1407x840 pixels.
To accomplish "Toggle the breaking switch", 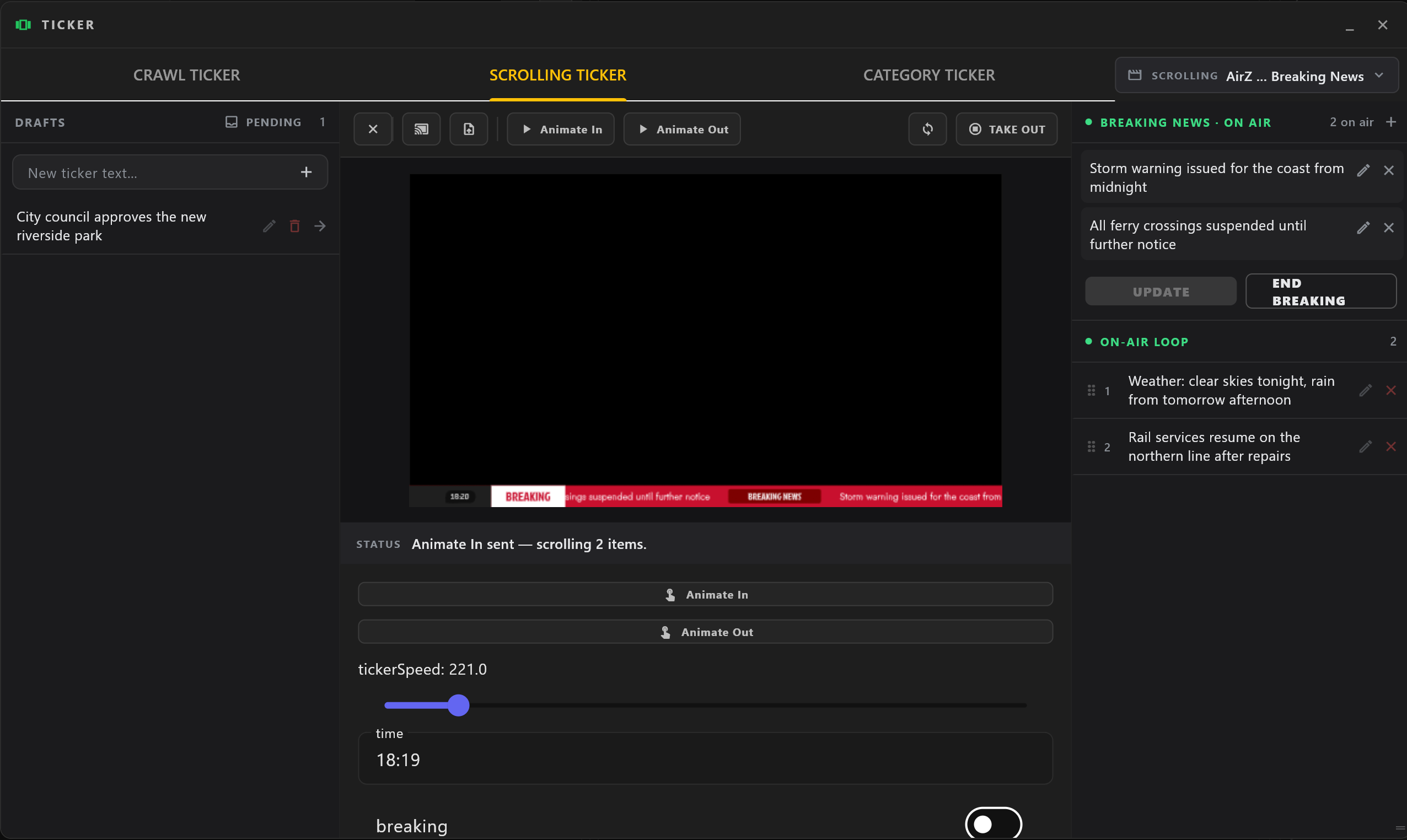I will pos(992,824).
